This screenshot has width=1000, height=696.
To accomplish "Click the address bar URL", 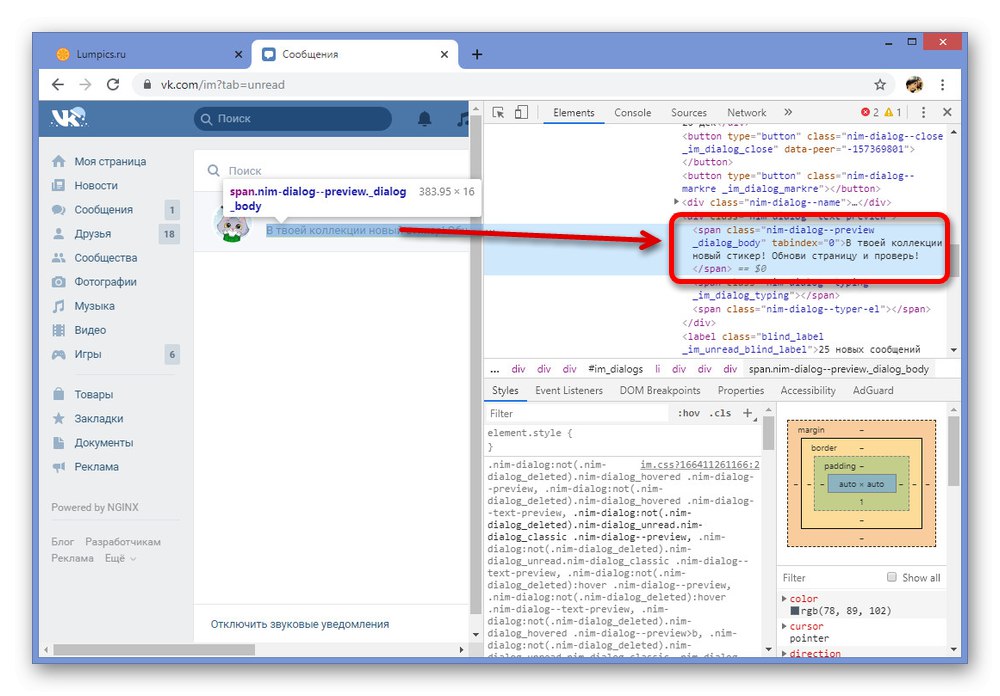I will [x=222, y=84].
